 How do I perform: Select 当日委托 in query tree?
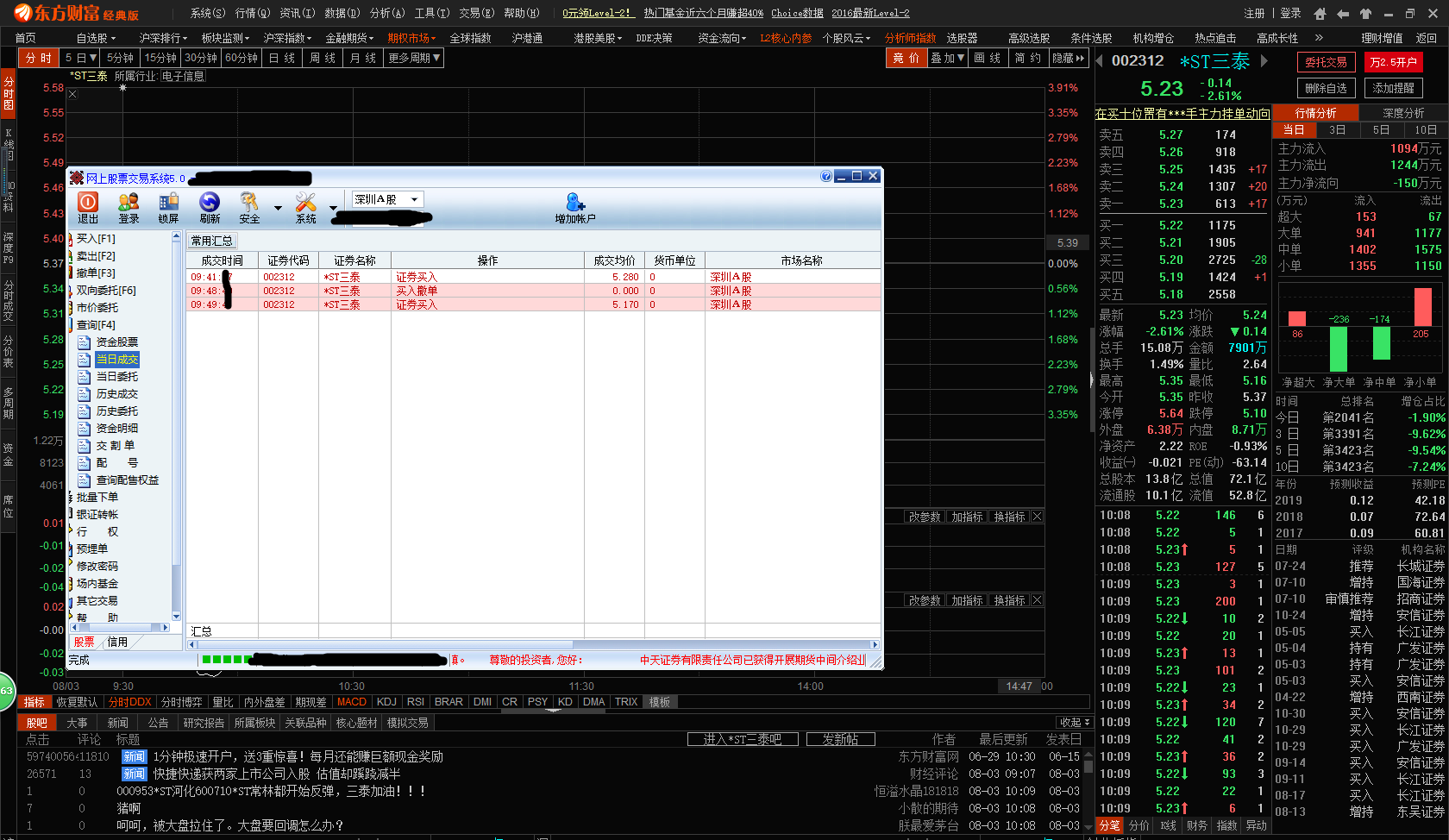pyautogui.click(x=116, y=376)
